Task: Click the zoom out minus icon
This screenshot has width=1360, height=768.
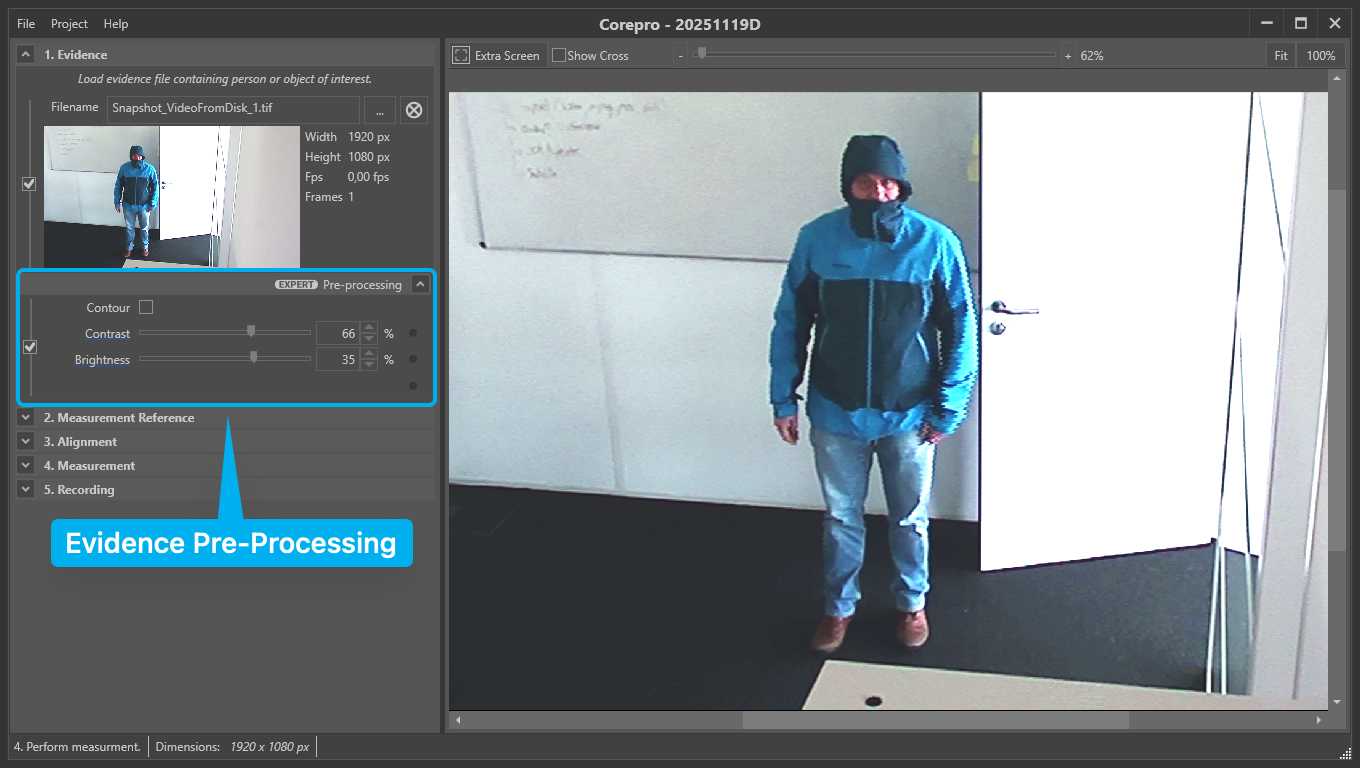Action: click(x=680, y=55)
